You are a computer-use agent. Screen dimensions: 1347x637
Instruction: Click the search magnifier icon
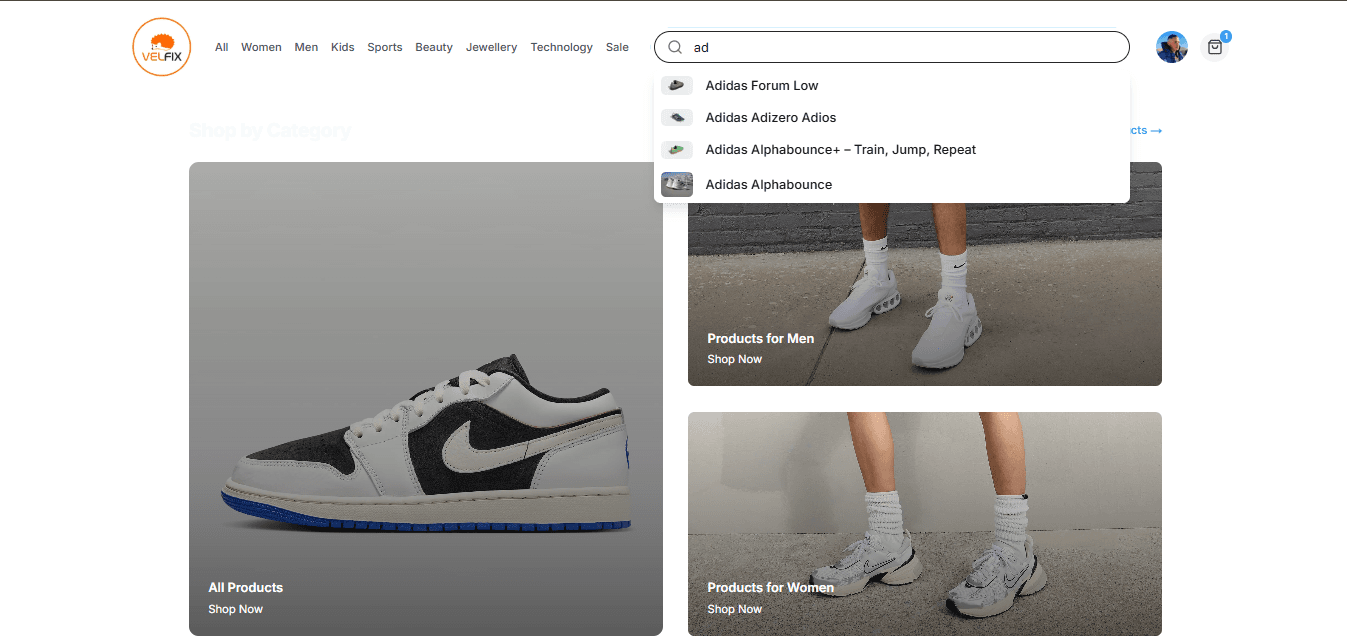pos(675,47)
